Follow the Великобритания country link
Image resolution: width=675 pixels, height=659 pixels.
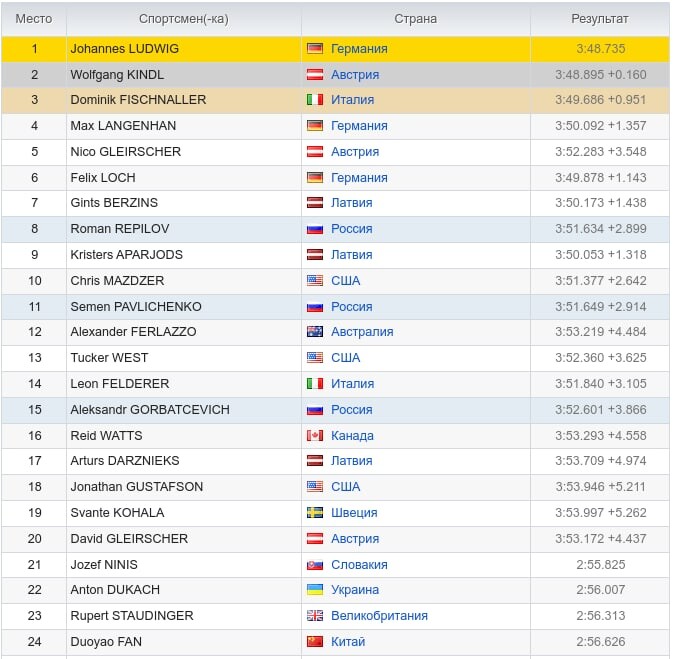click(x=379, y=616)
